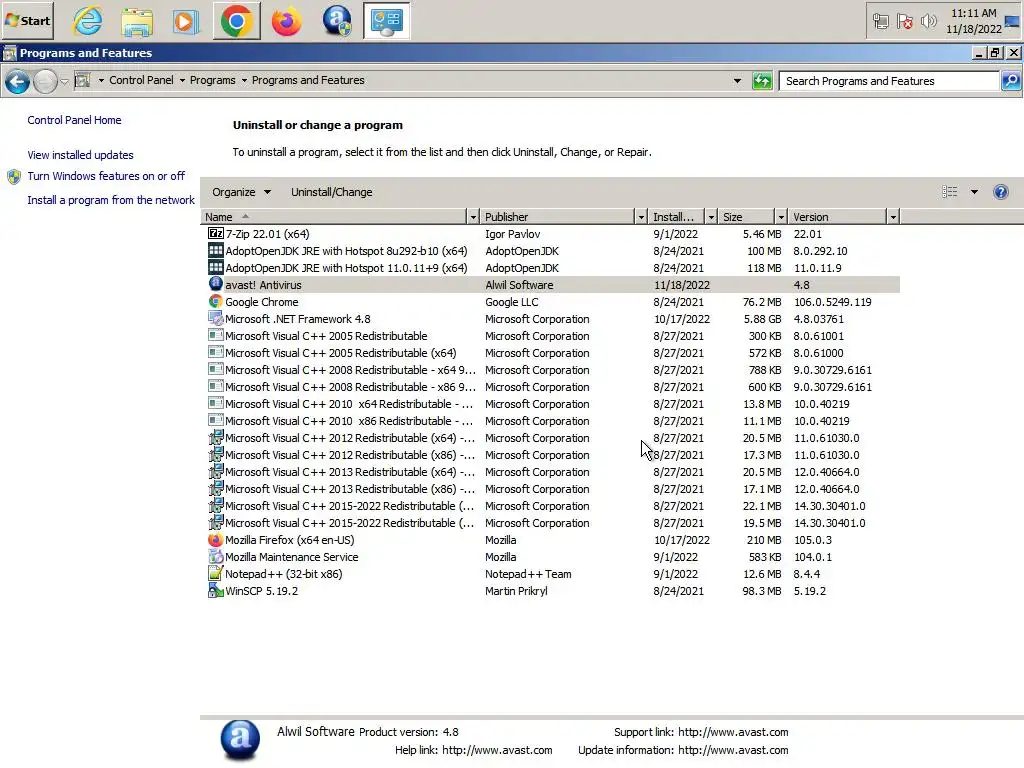
Task: Select Microsoft Visual C++ 2010 x86 Redistributable row
Action: click(553, 421)
